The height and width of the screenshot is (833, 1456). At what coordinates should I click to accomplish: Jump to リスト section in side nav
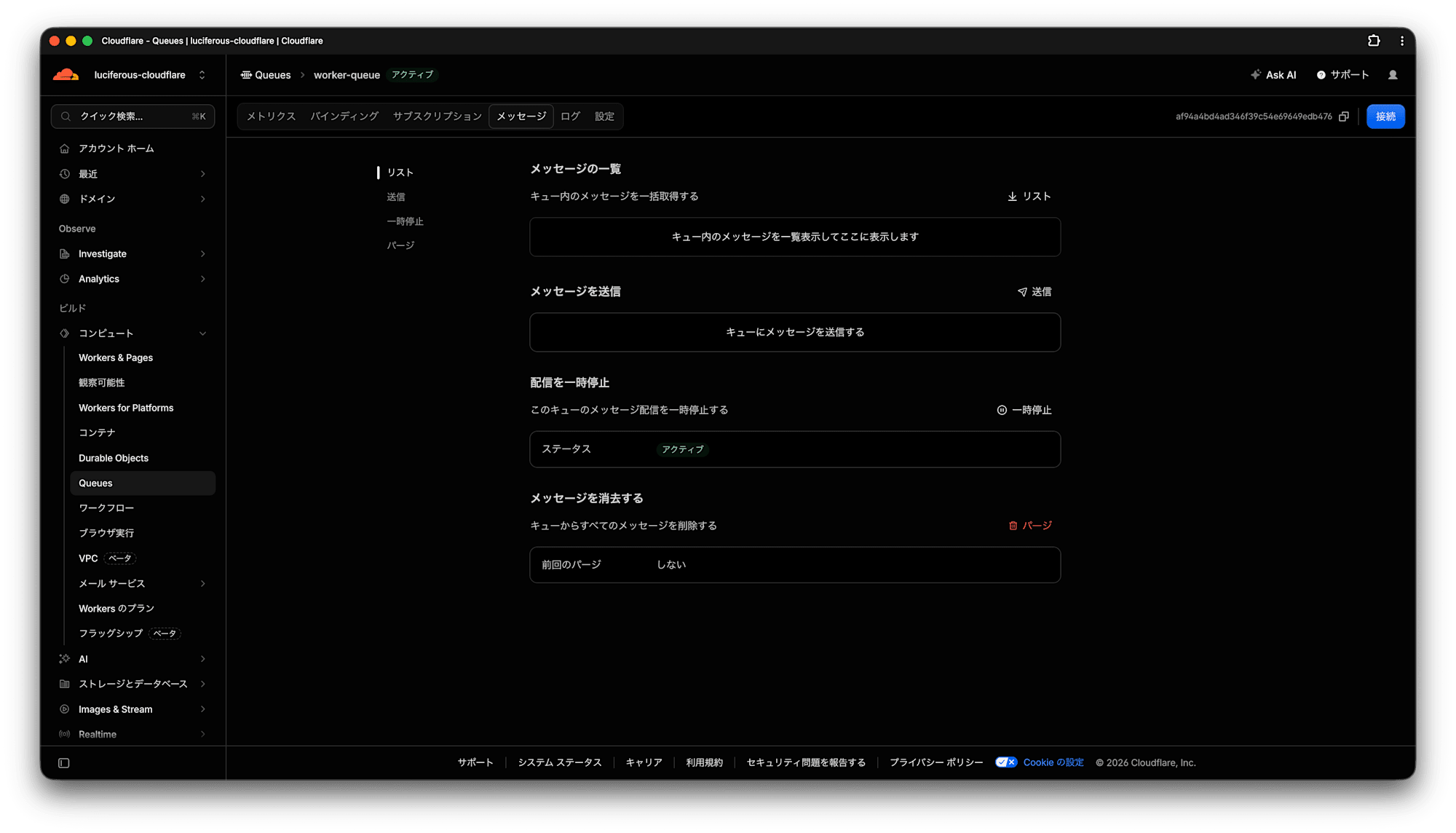(x=400, y=173)
